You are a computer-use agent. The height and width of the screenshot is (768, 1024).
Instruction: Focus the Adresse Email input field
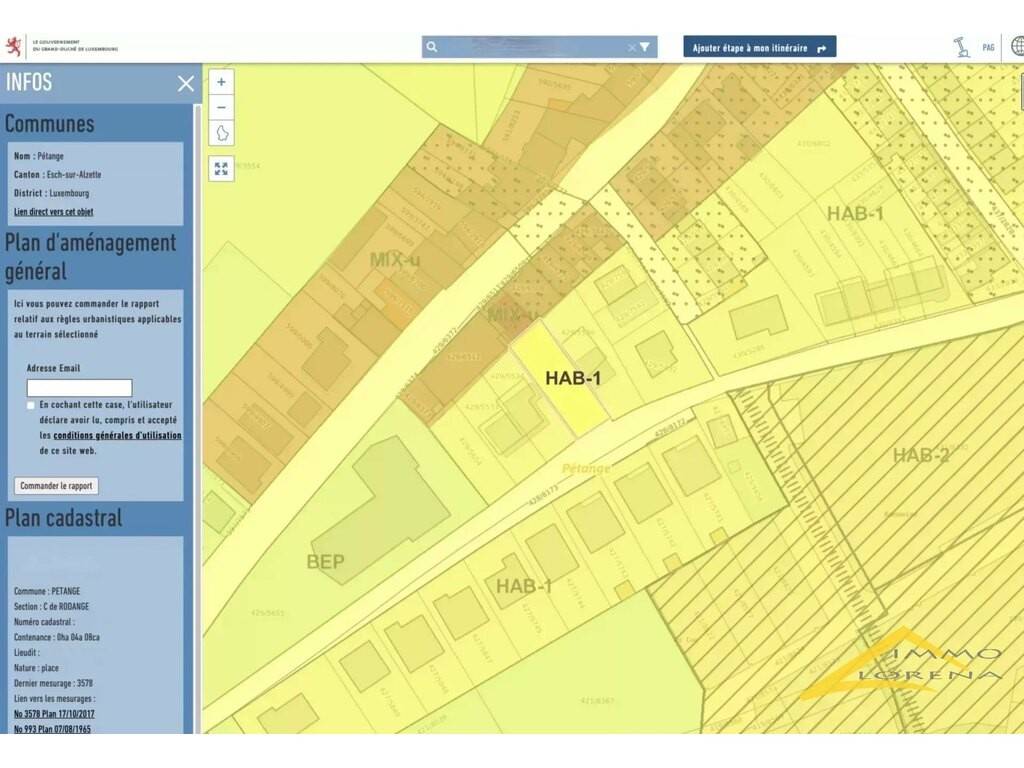click(x=79, y=388)
